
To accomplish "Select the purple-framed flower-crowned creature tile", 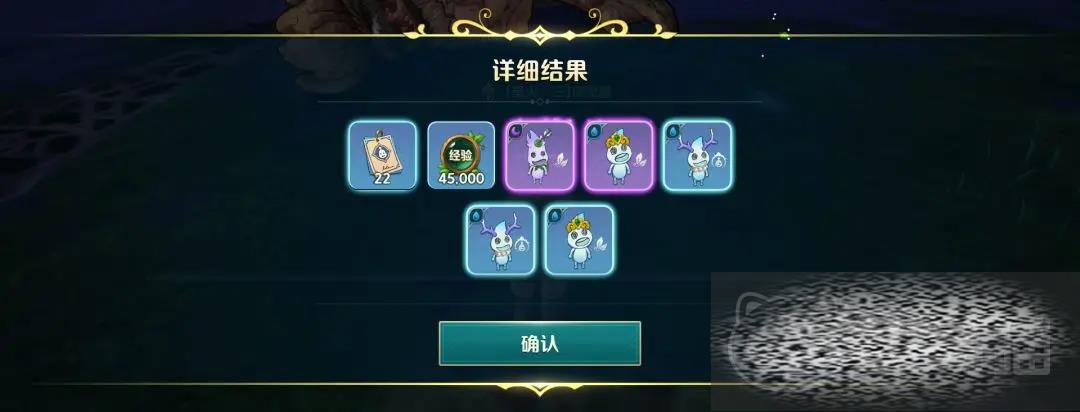I will (x=619, y=156).
